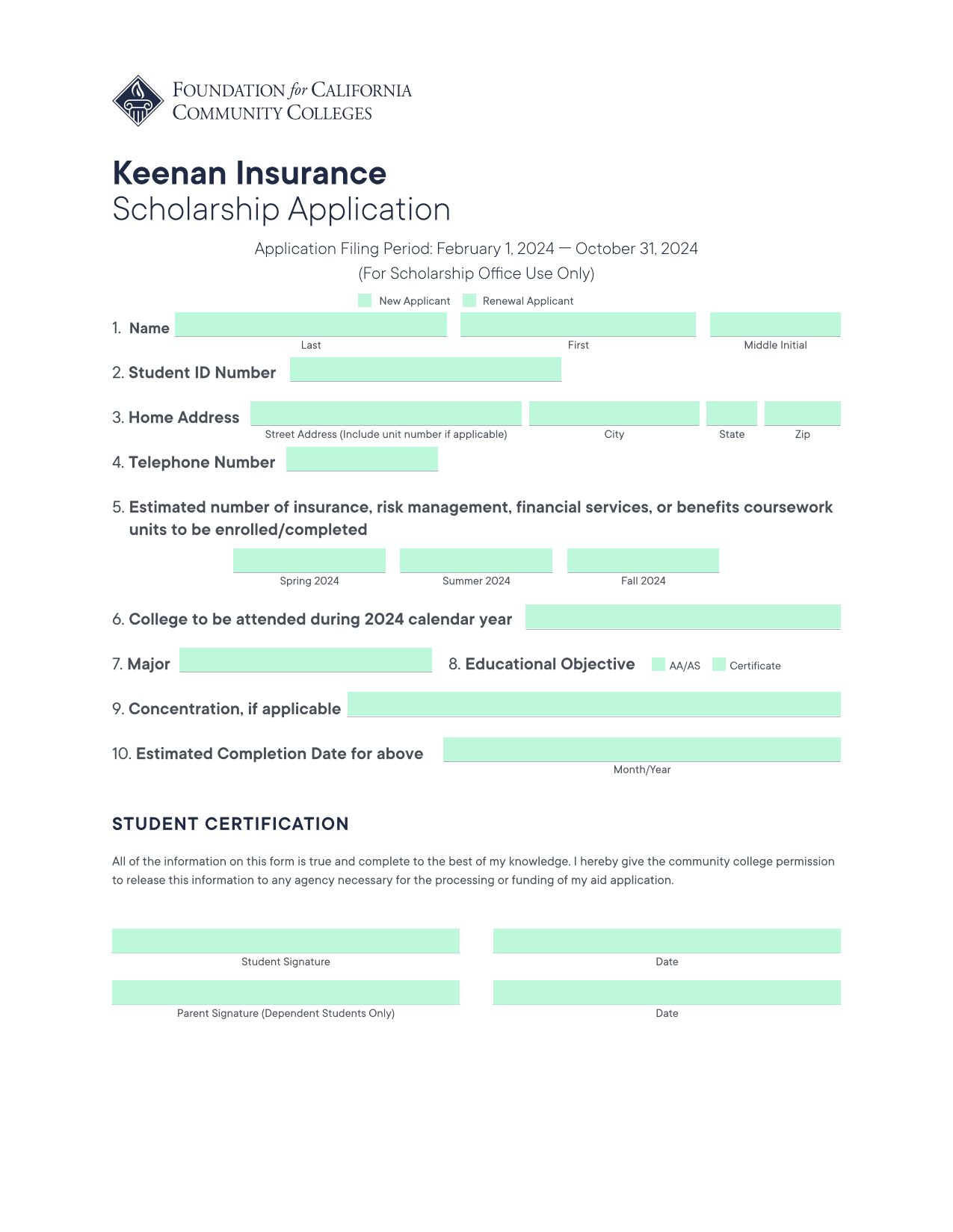Click the Estimated Completion Date field
The height and width of the screenshot is (1232, 953).
(x=642, y=749)
